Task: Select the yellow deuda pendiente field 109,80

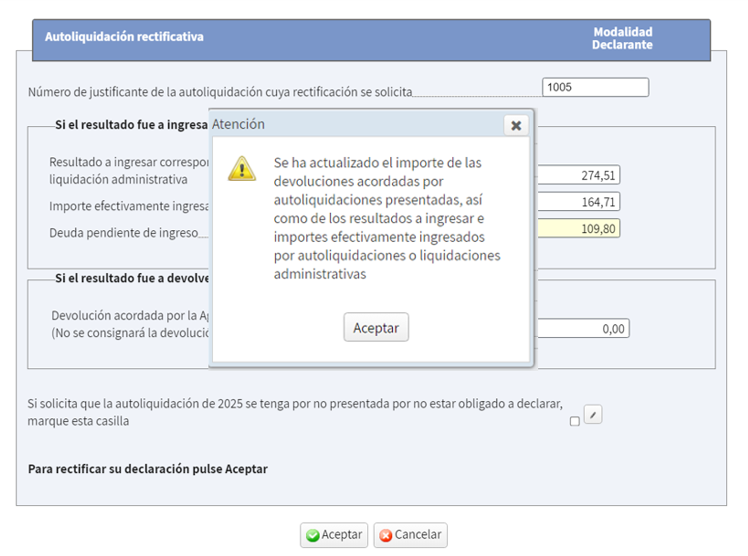Action: [578, 228]
